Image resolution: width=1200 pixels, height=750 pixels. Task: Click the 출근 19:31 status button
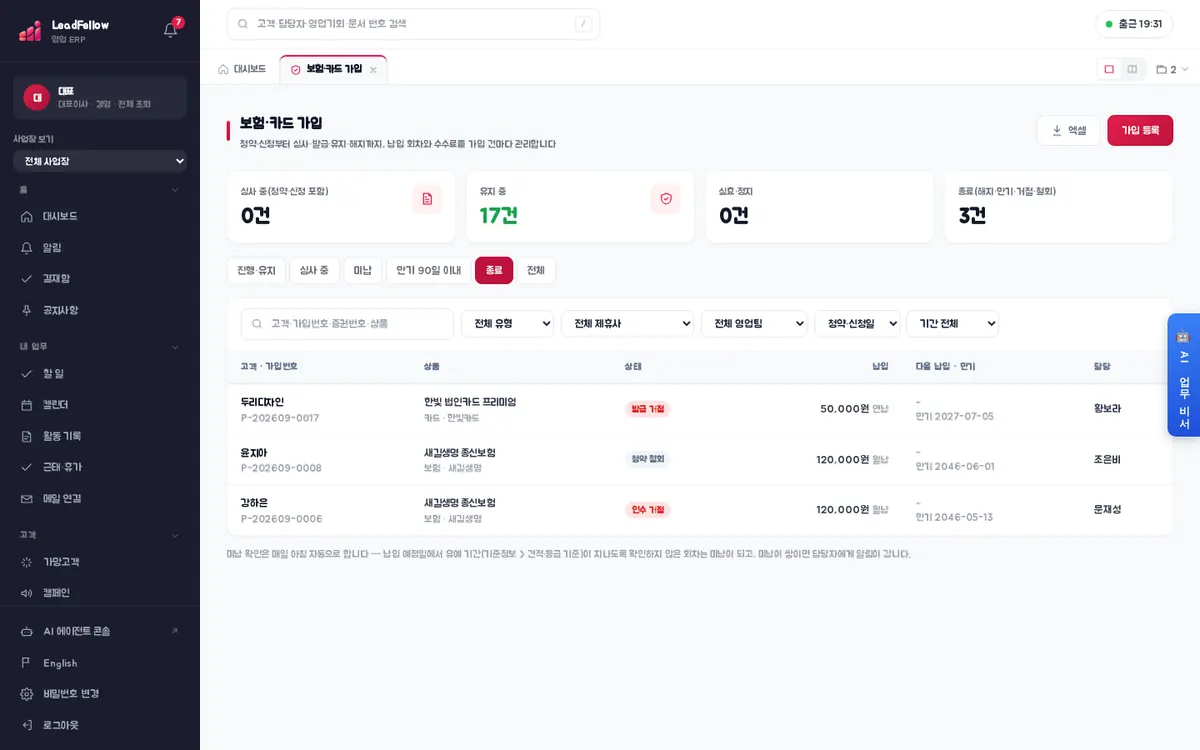pyautogui.click(x=1134, y=24)
